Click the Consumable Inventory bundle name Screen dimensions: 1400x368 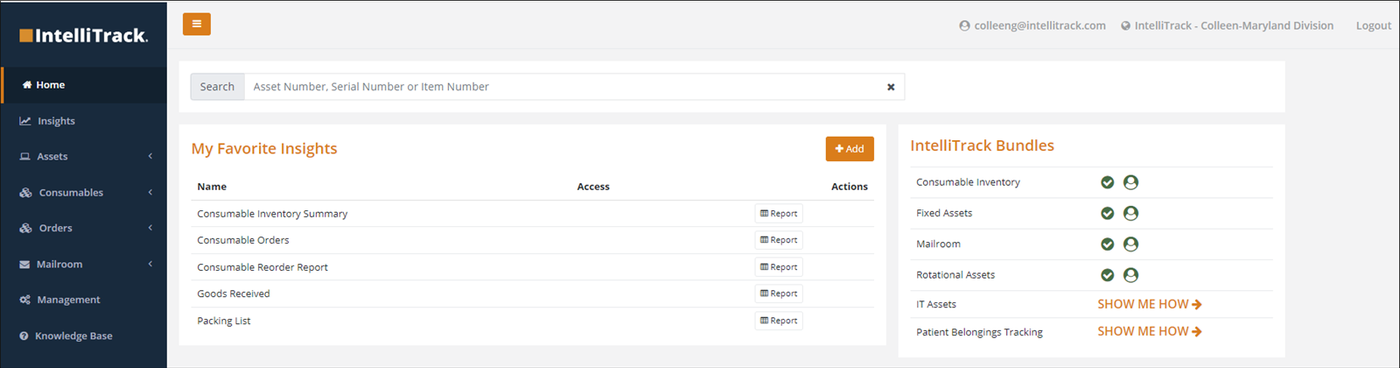(x=968, y=183)
